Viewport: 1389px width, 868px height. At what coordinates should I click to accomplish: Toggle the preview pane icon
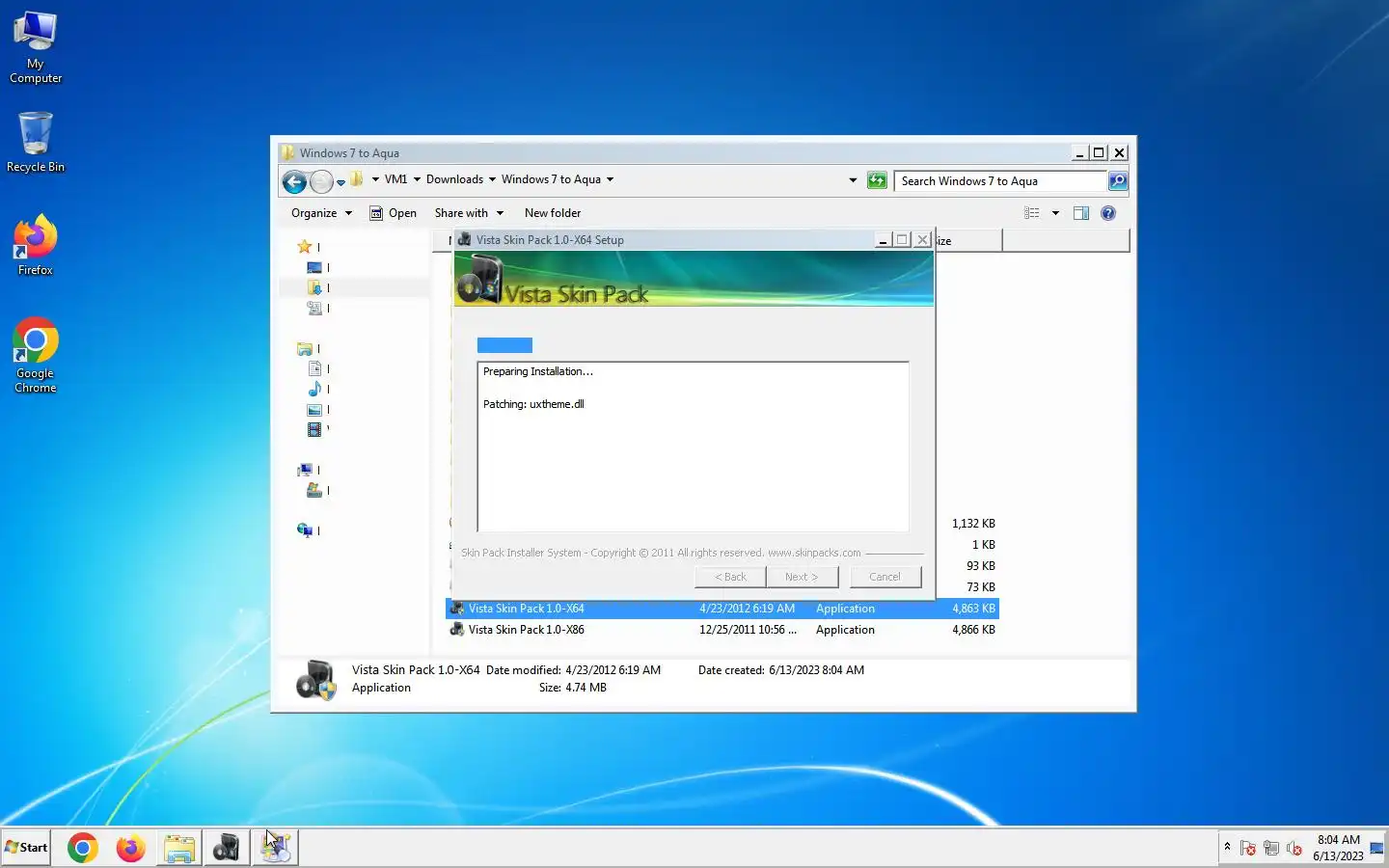pyautogui.click(x=1081, y=213)
